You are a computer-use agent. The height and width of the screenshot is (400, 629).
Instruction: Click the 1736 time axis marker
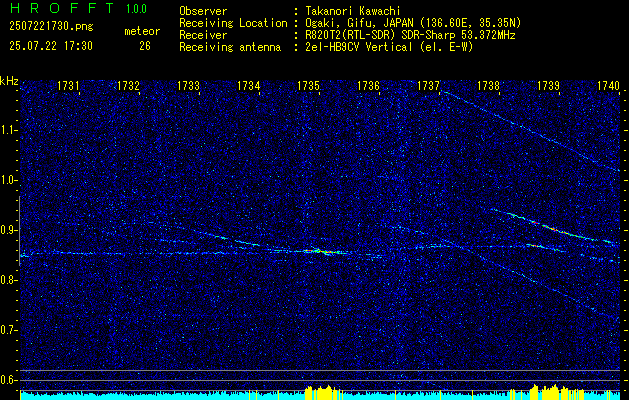[x=368, y=85]
